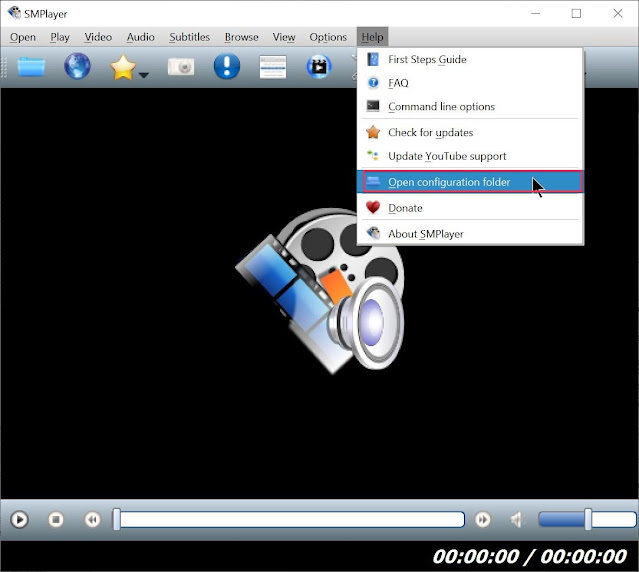Select Check for updates entry
639x572 pixels.
[470, 132]
